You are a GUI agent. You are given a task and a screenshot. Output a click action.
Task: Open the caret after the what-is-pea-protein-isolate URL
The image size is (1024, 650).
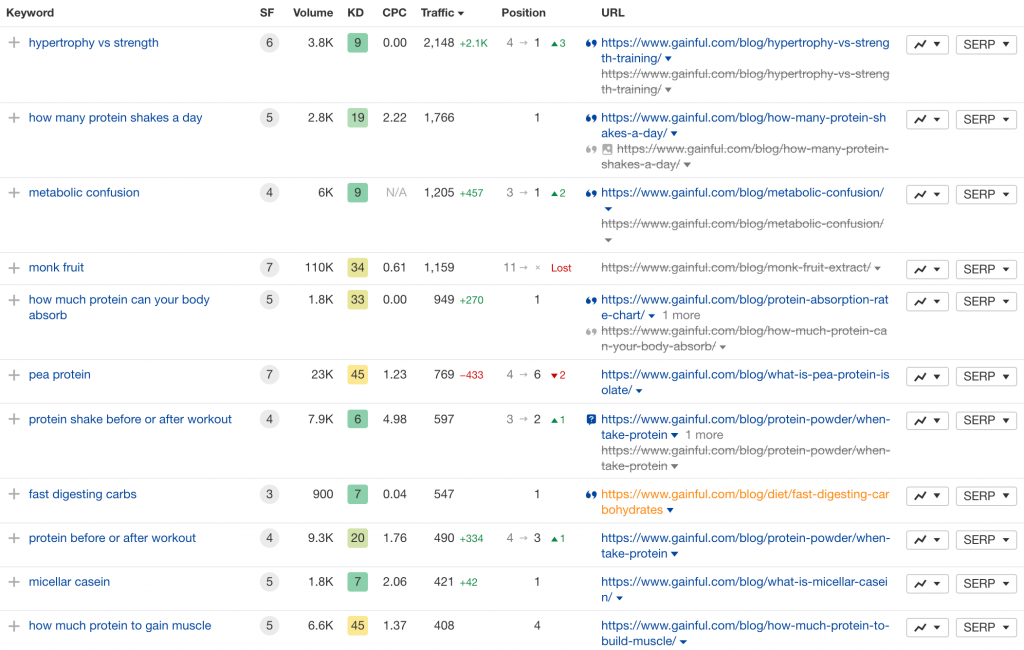[639, 391]
